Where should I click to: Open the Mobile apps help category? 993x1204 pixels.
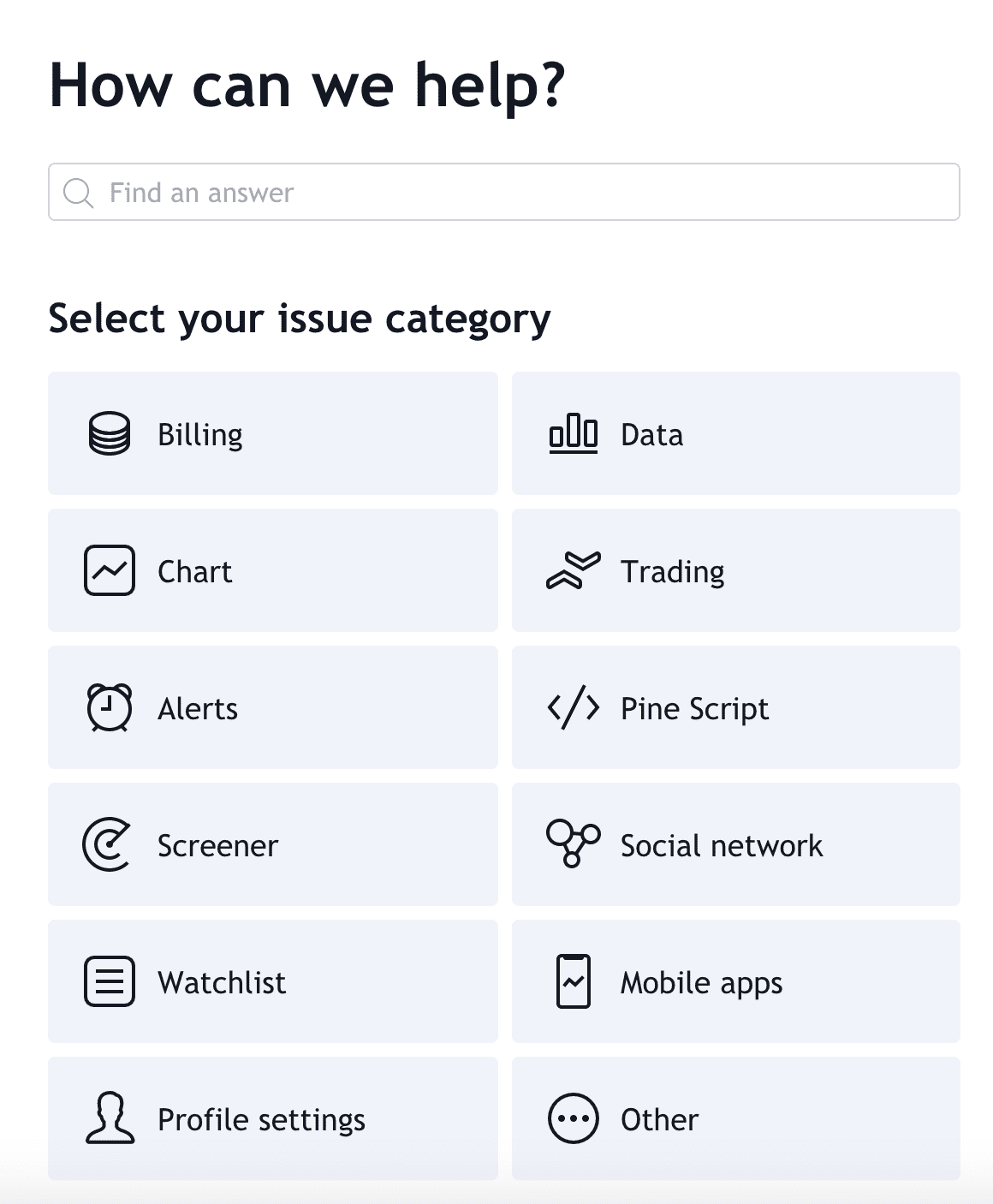point(735,981)
